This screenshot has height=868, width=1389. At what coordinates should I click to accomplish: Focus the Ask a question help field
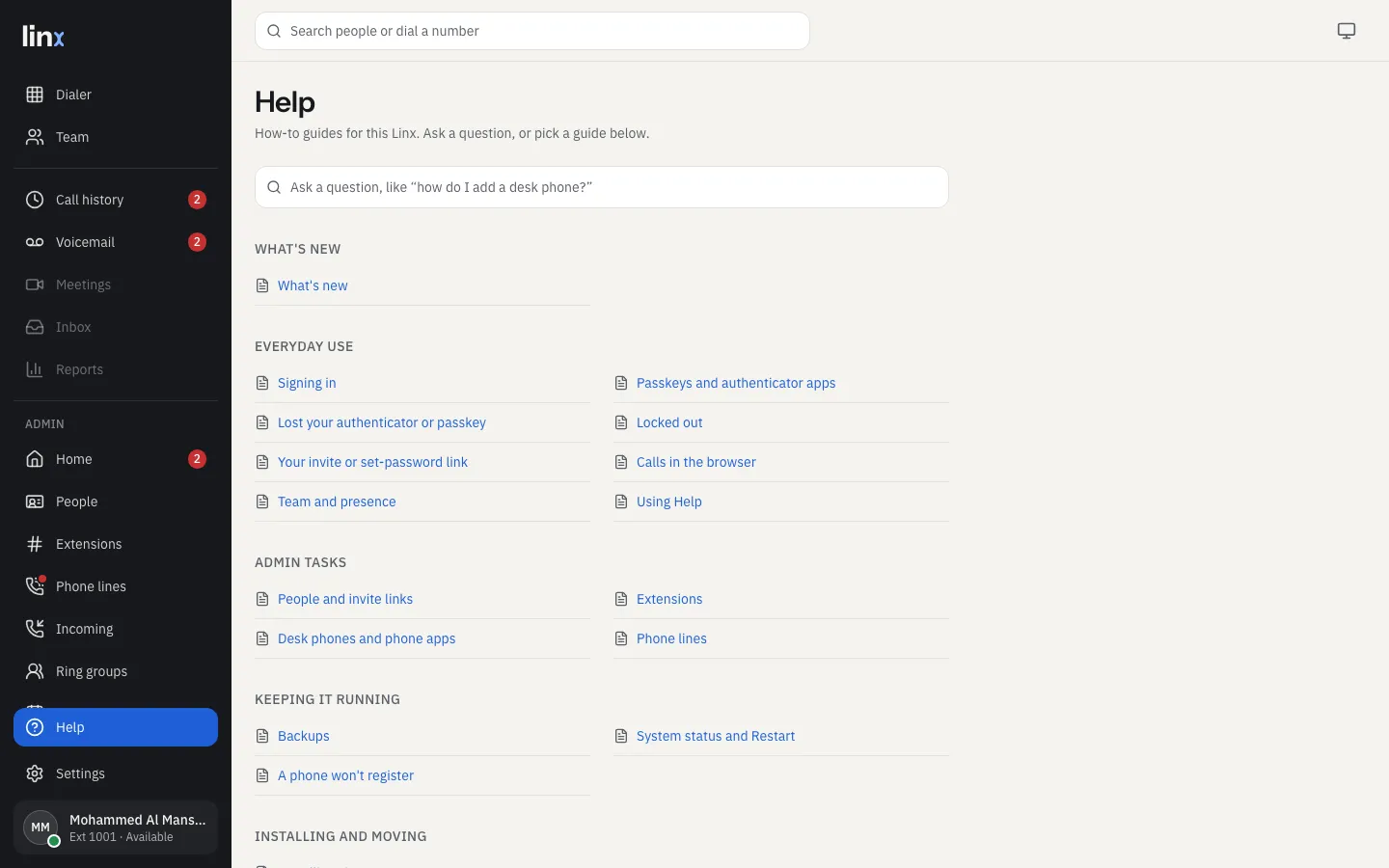click(x=602, y=187)
